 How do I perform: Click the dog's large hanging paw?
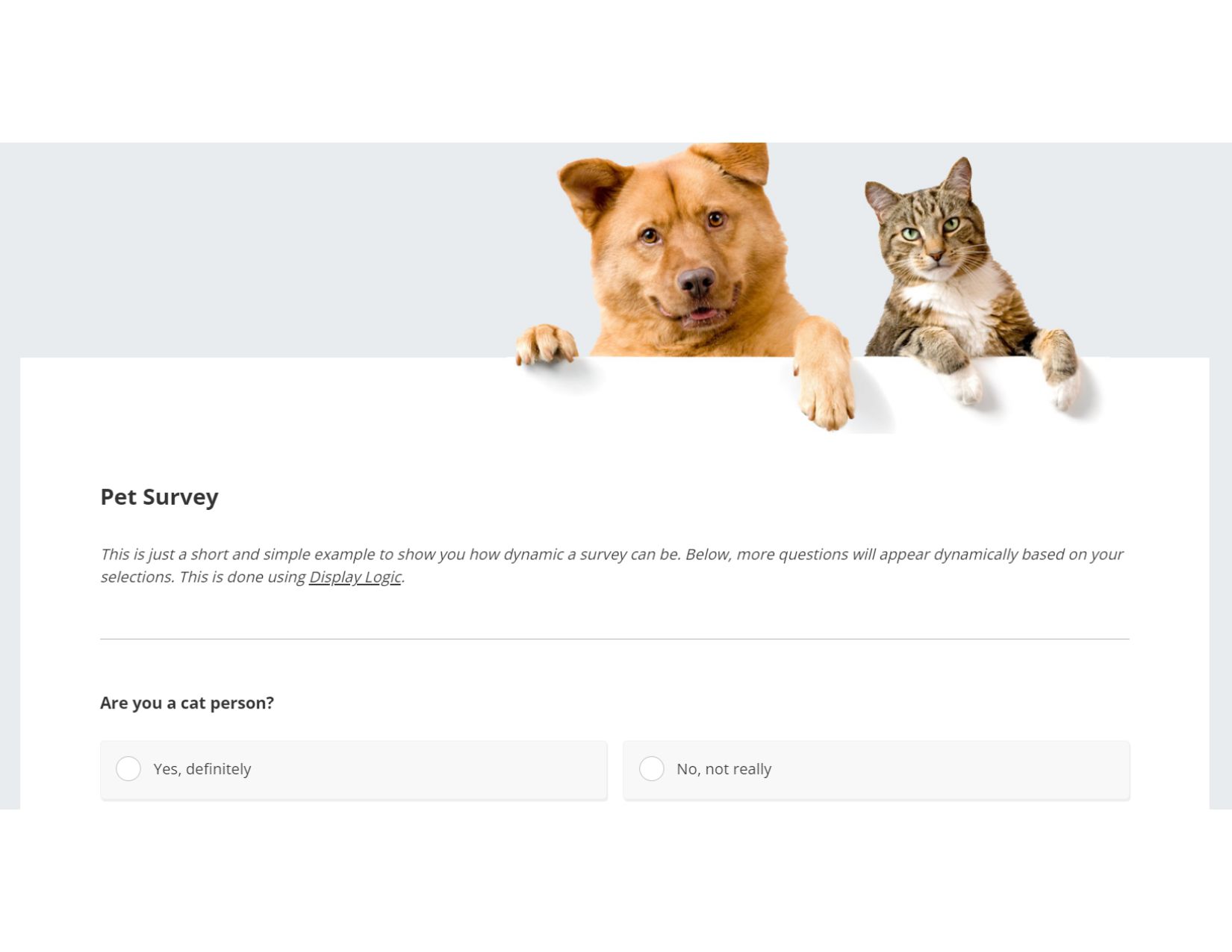click(825, 377)
